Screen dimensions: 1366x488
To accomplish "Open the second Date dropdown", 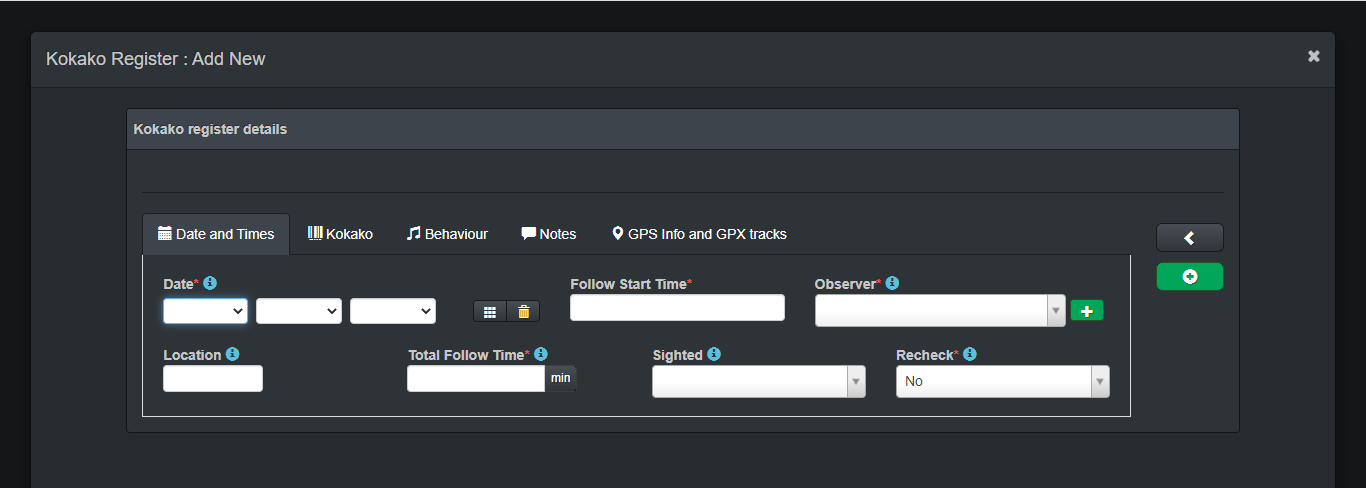I will click(299, 311).
